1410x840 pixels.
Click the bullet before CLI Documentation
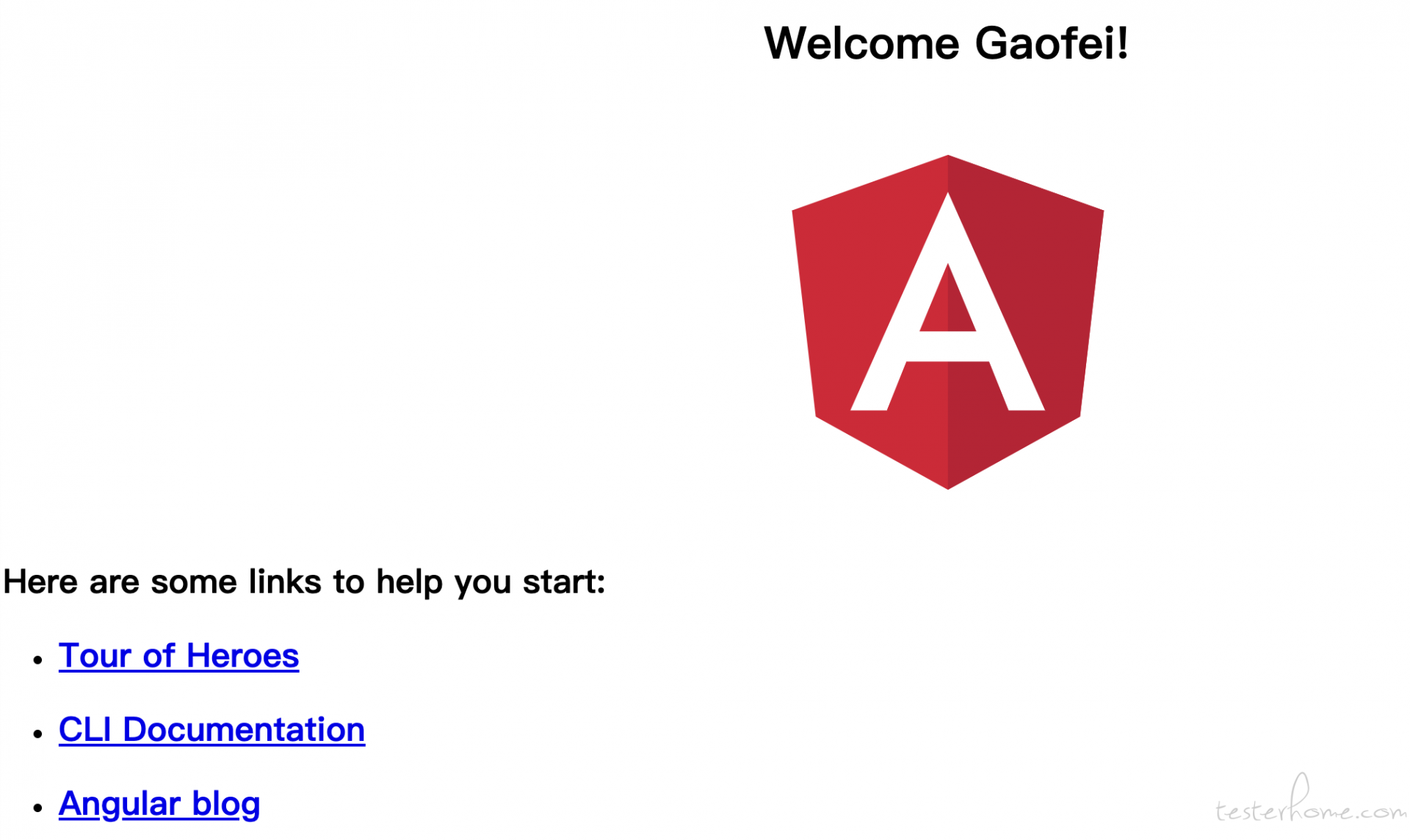click(x=38, y=733)
